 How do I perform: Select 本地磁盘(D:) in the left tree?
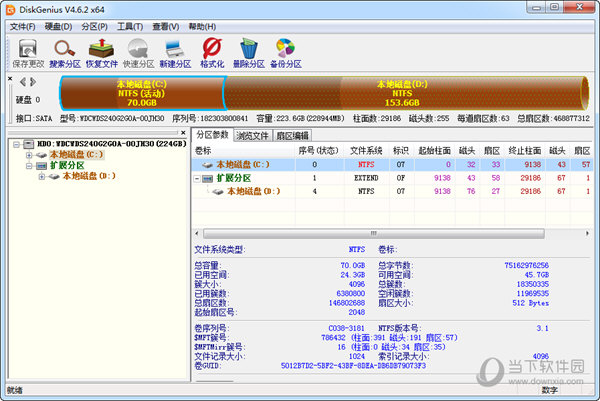(89, 176)
